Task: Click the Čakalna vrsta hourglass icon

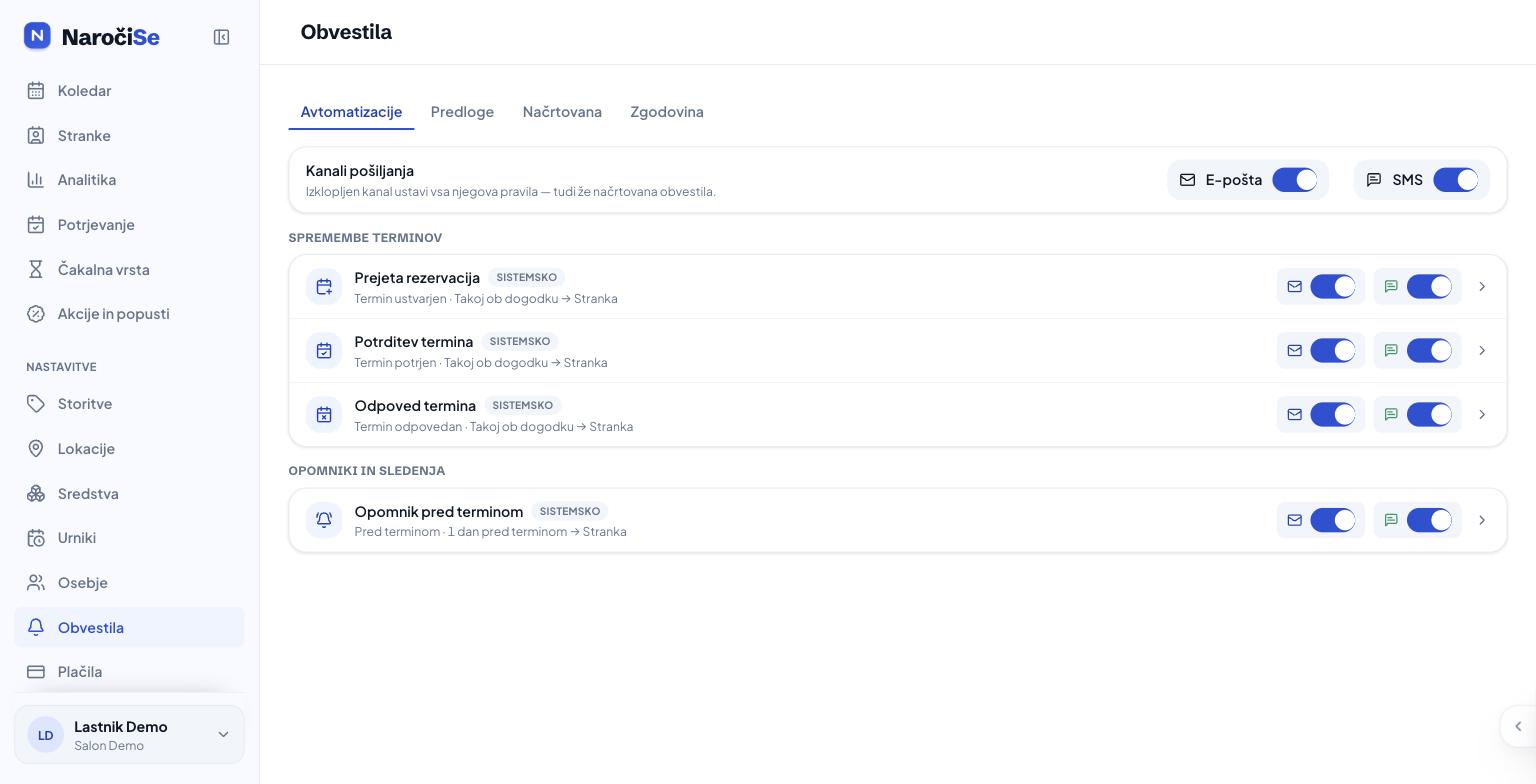Action: click(36, 270)
